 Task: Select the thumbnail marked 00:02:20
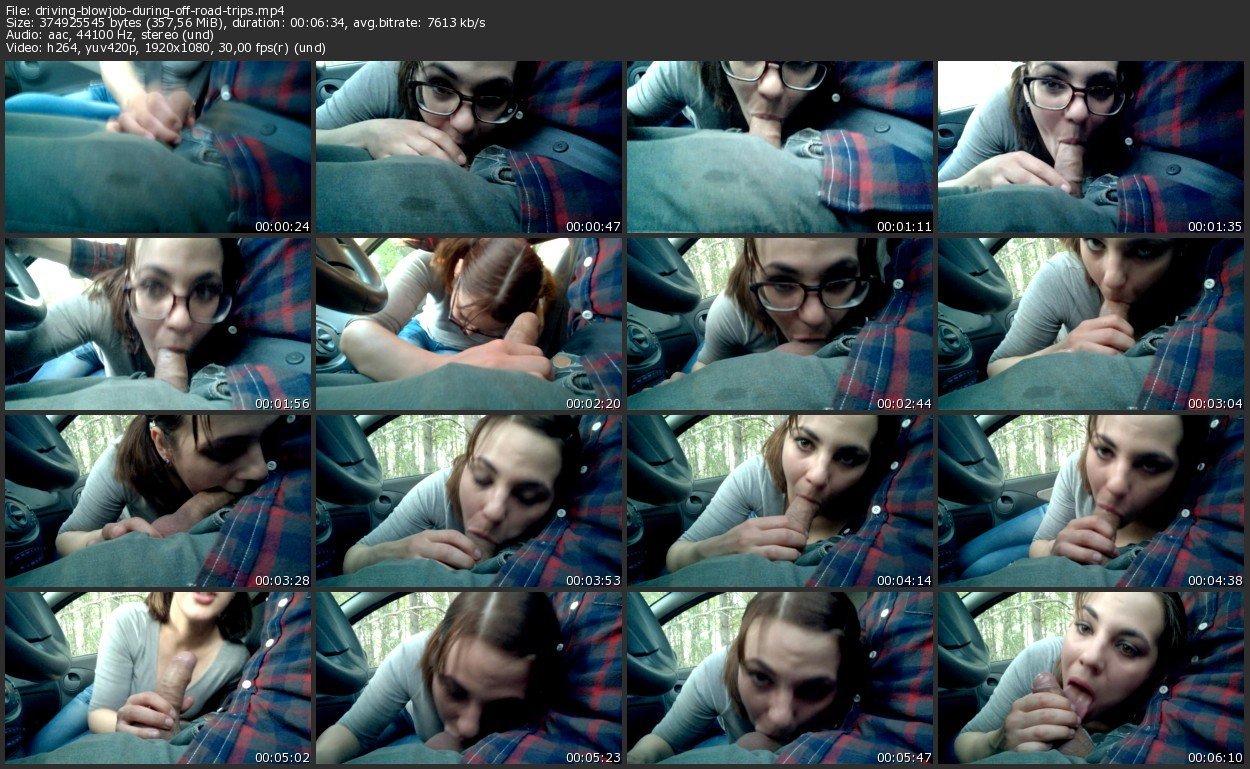[469, 324]
